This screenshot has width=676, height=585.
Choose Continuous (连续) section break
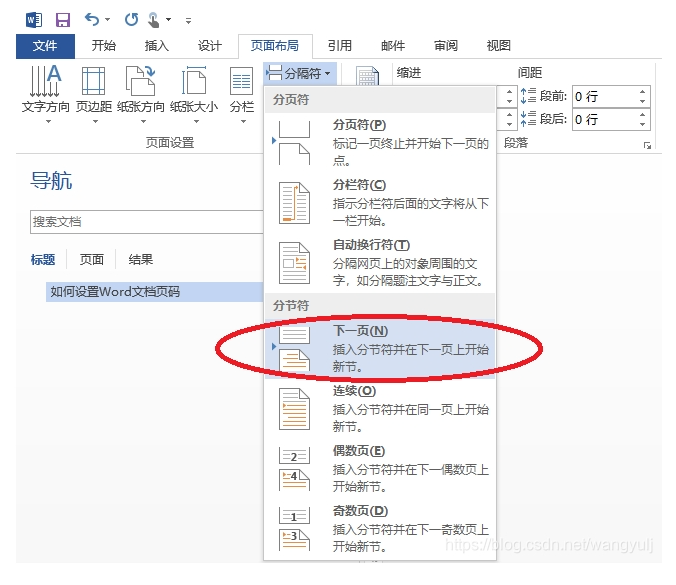tap(380, 400)
